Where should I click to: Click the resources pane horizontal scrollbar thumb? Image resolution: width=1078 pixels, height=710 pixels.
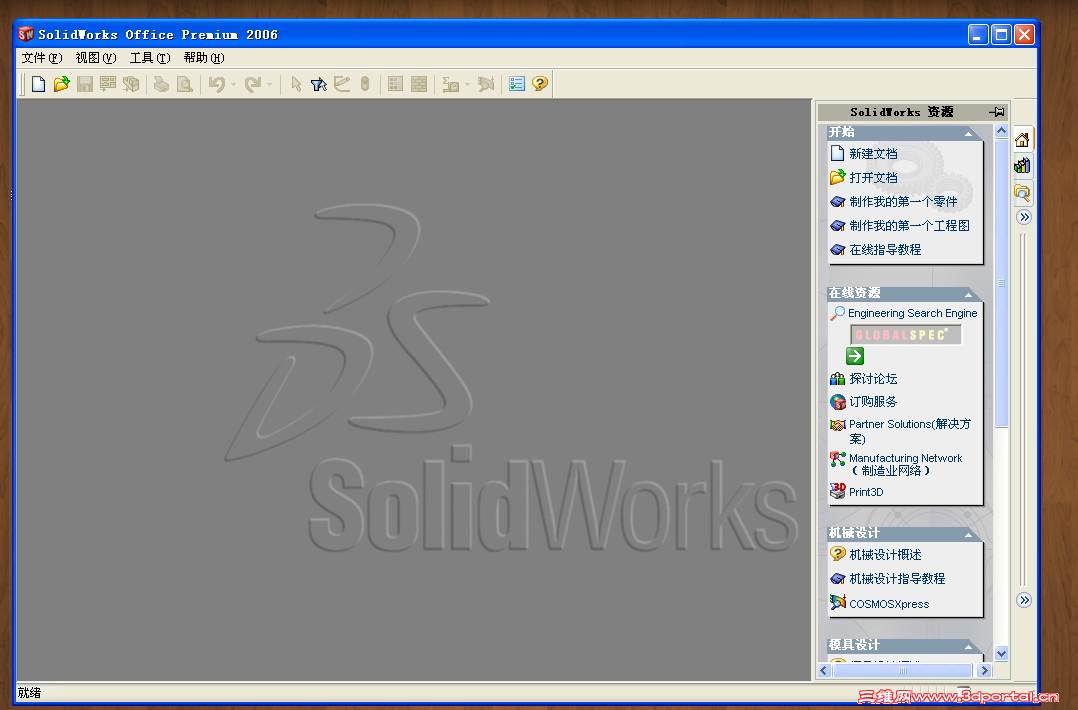coord(903,670)
